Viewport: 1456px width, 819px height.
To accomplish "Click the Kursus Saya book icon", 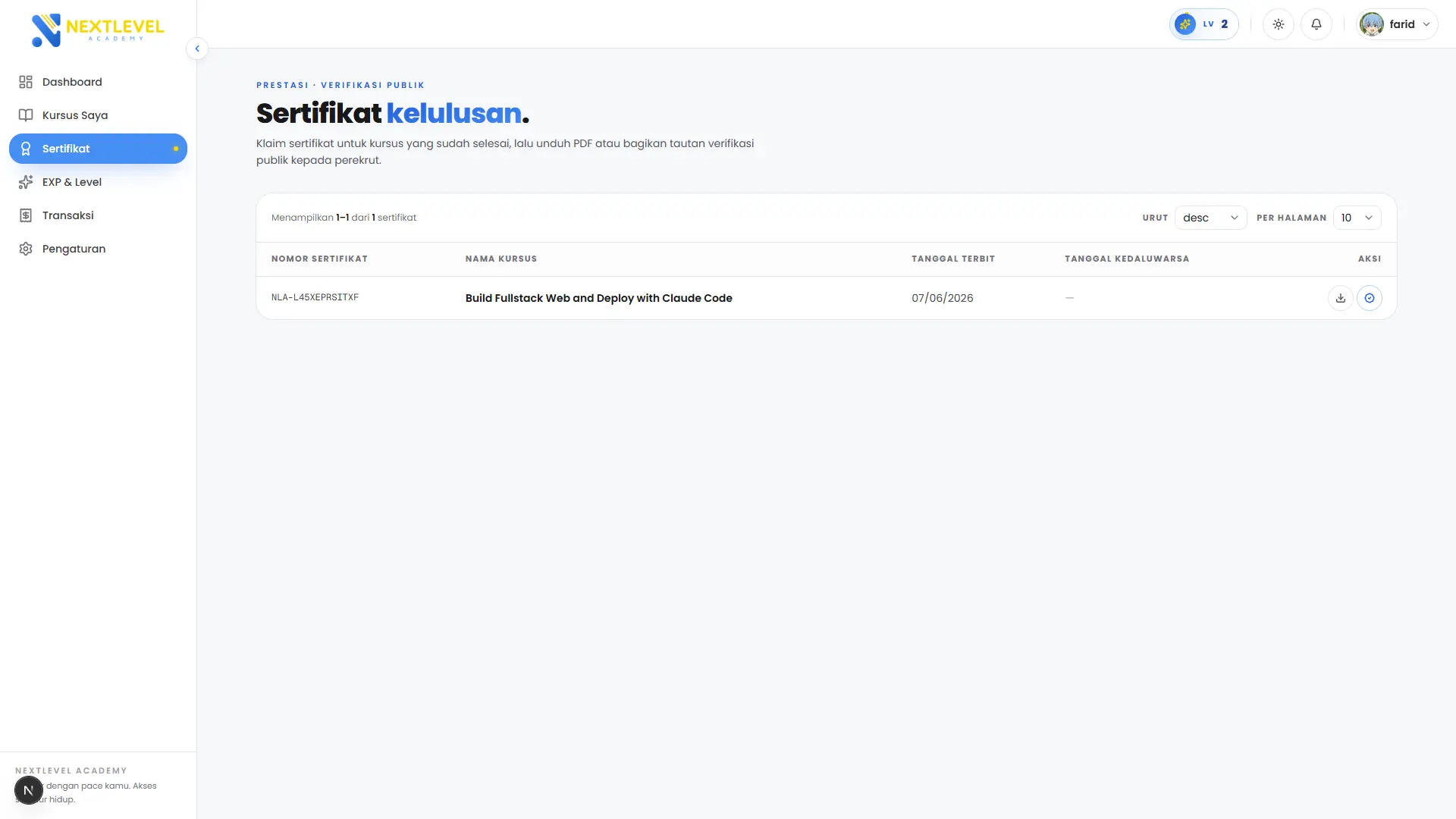I will 26,115.
